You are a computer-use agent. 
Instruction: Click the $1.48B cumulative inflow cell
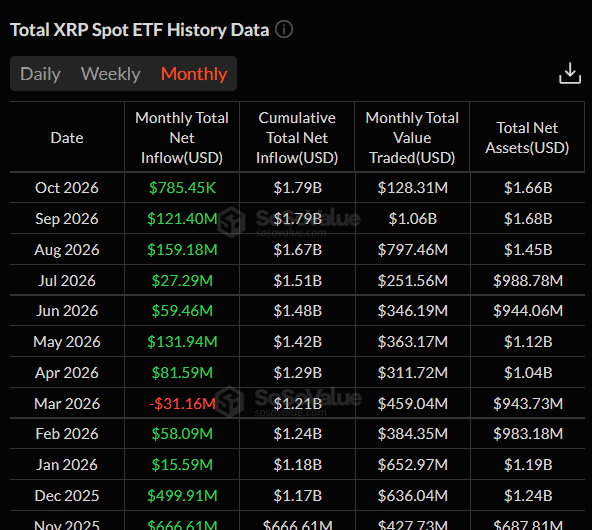pyautogui.click(x=298, y=311)
